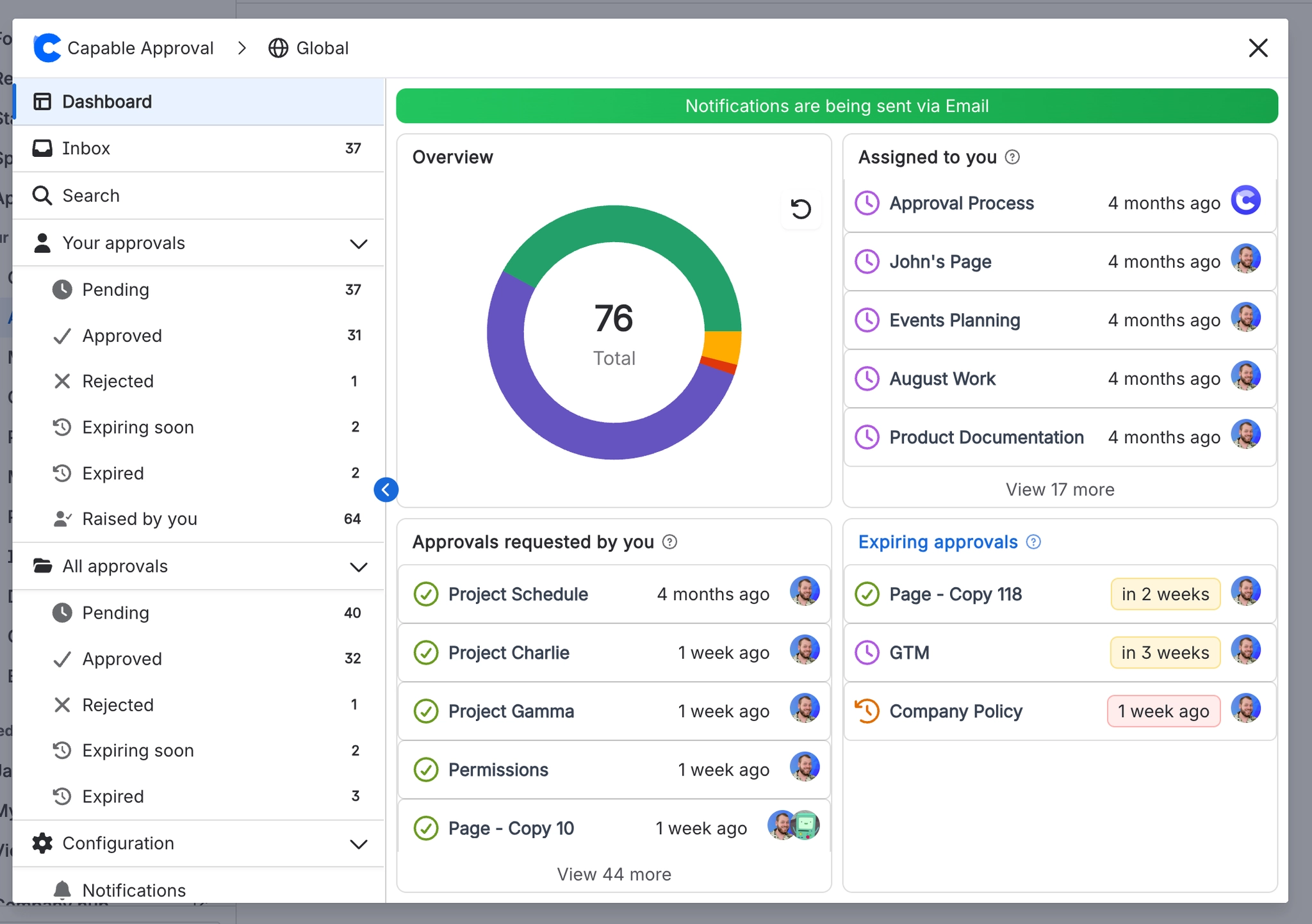Collapse the All approvals section chevron
Image resolution: width=1312 pixels, height=924 pixels.
pyautogui.click(x=359, y=567)
